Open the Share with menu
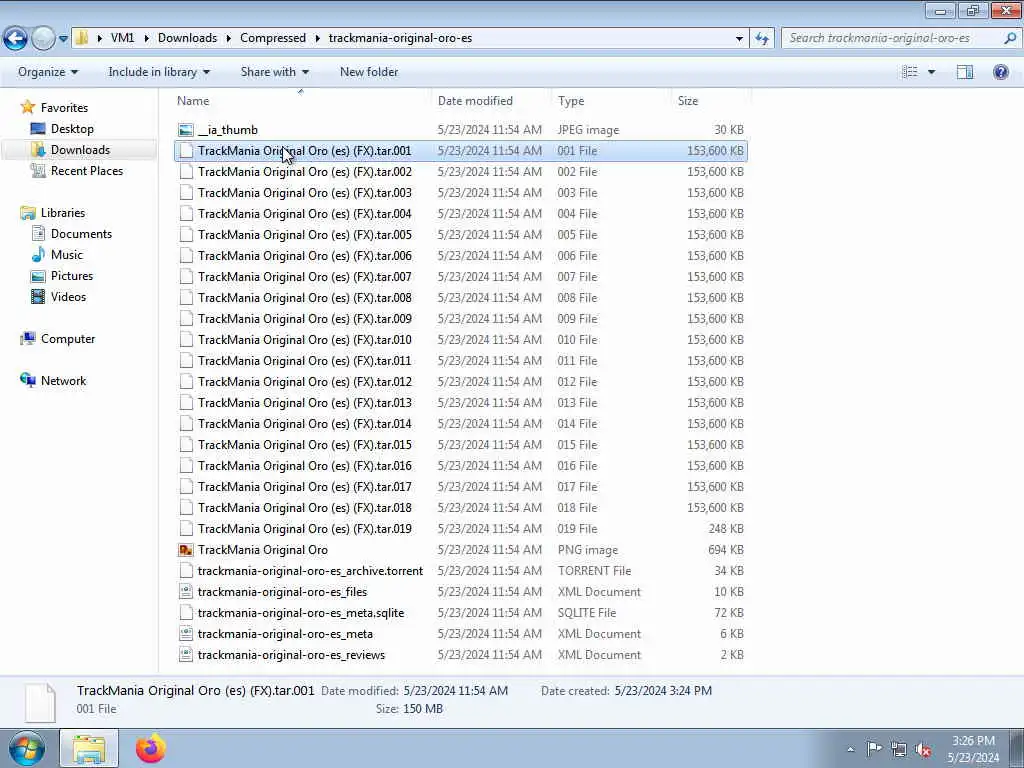Image resolution: width=1024 pixels, height=768 pixels. 274,72
